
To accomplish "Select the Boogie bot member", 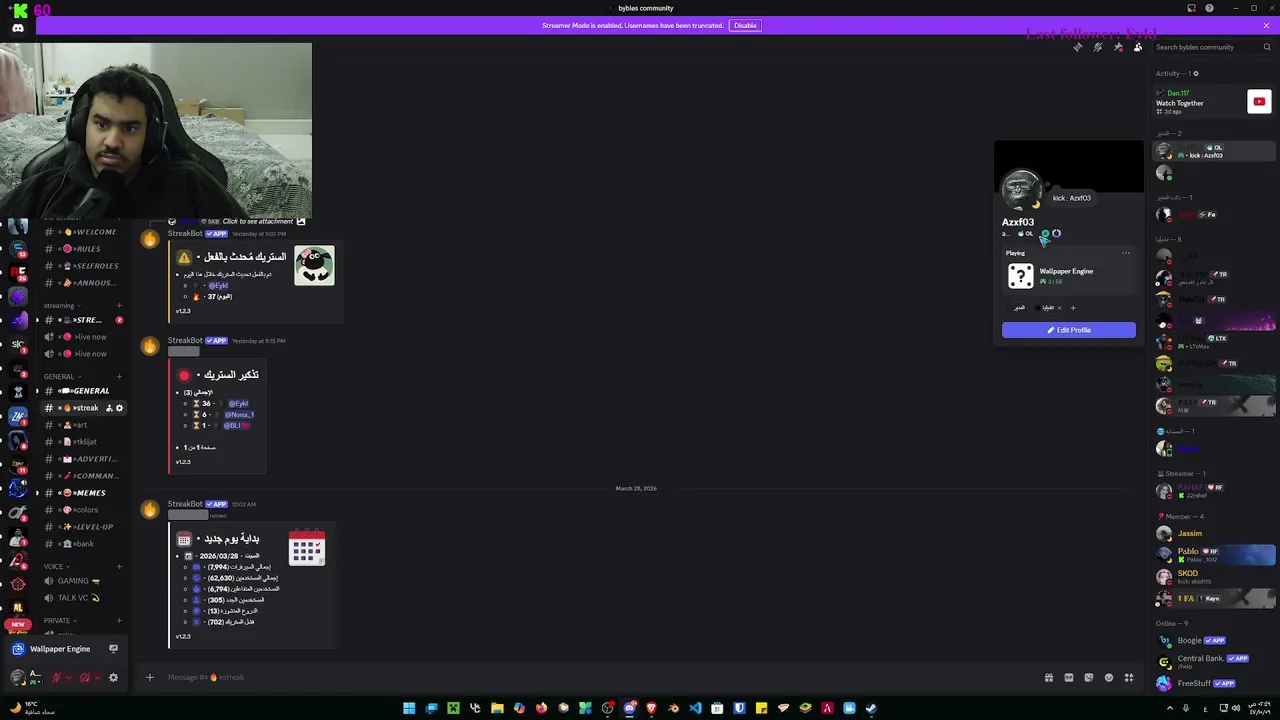I will (x=1215, y=641).
